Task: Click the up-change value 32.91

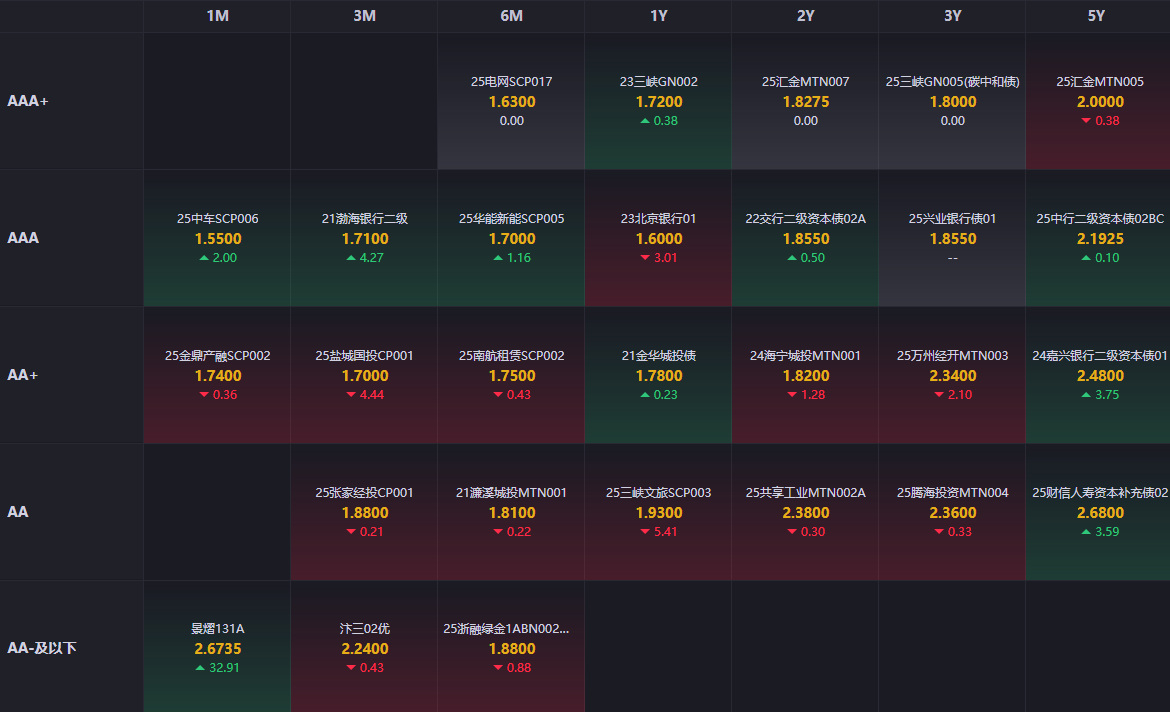Action: click(x=224, y=668)
